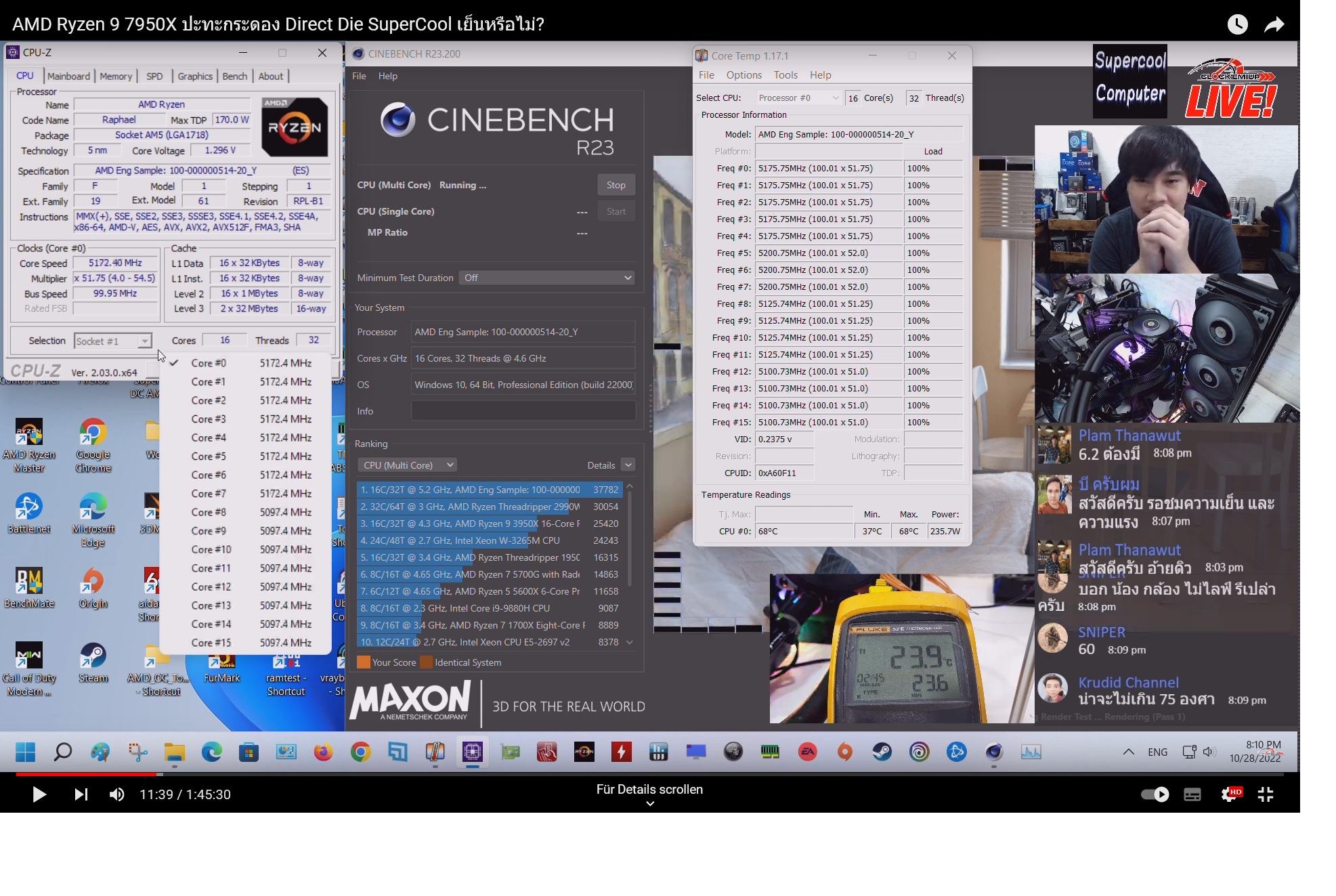Open Core Temp Help menu
Image resolution: width=1336 pixels, height=896 pixels.
[x=820, y=75]
